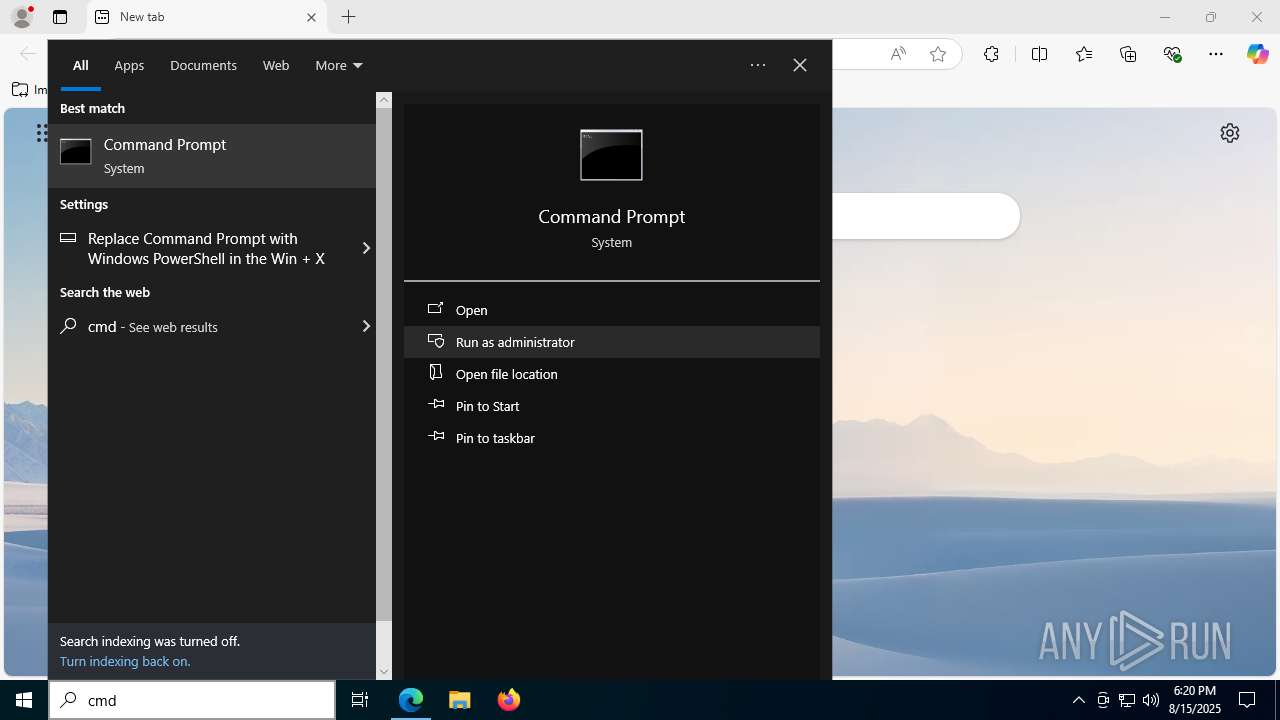Close the search panel with X
1280x720 pixels.
[800, 65]
